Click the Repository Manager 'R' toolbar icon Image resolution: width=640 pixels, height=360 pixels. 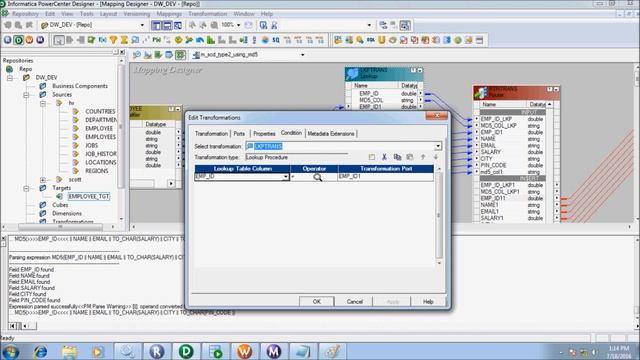point(8,40)
